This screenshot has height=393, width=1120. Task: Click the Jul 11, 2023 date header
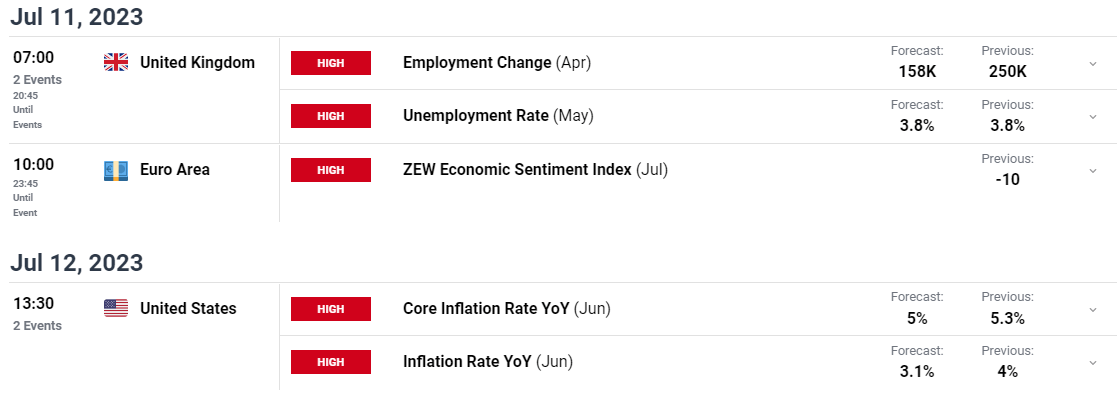(76, 16)
